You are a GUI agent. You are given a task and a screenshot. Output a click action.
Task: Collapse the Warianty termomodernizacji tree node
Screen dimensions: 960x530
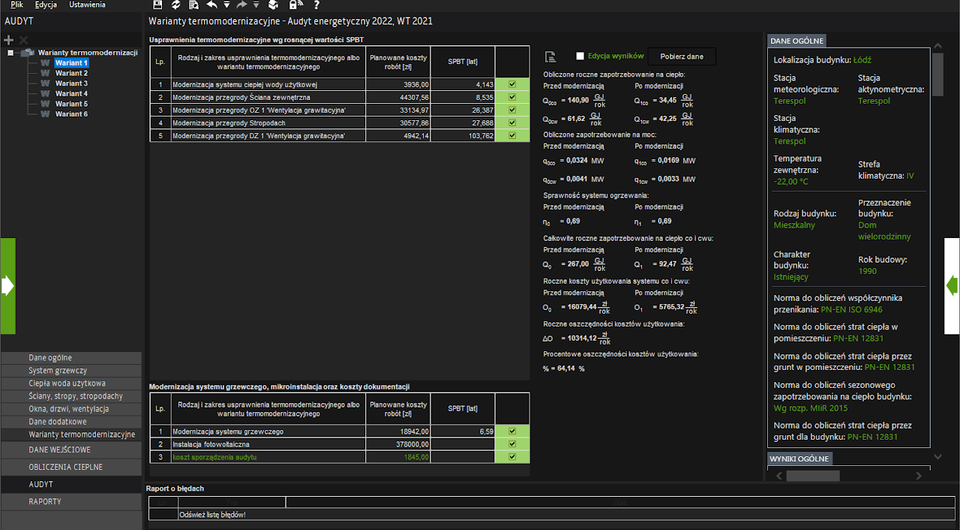(10, 52)
